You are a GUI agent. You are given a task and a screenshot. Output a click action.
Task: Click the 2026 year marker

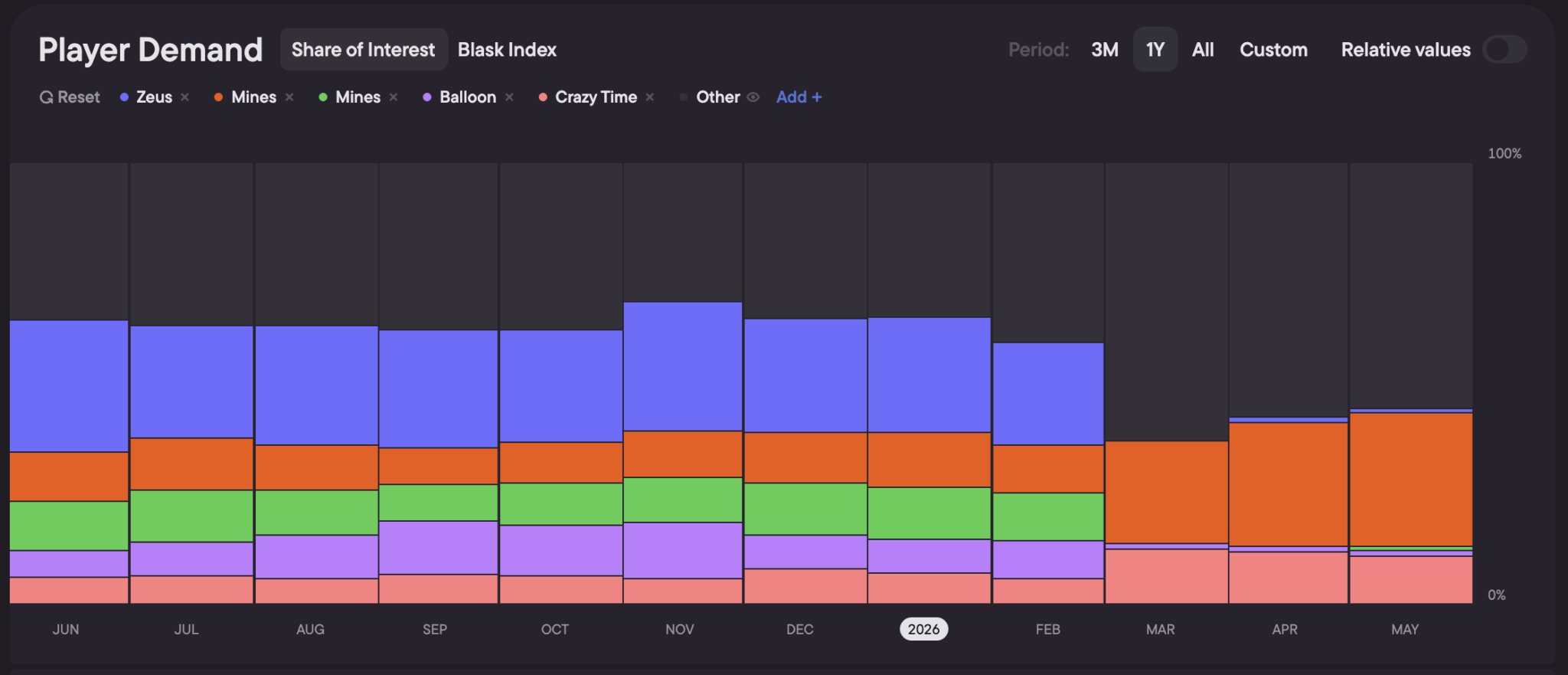pyautogui.click(x=924, y=629)
